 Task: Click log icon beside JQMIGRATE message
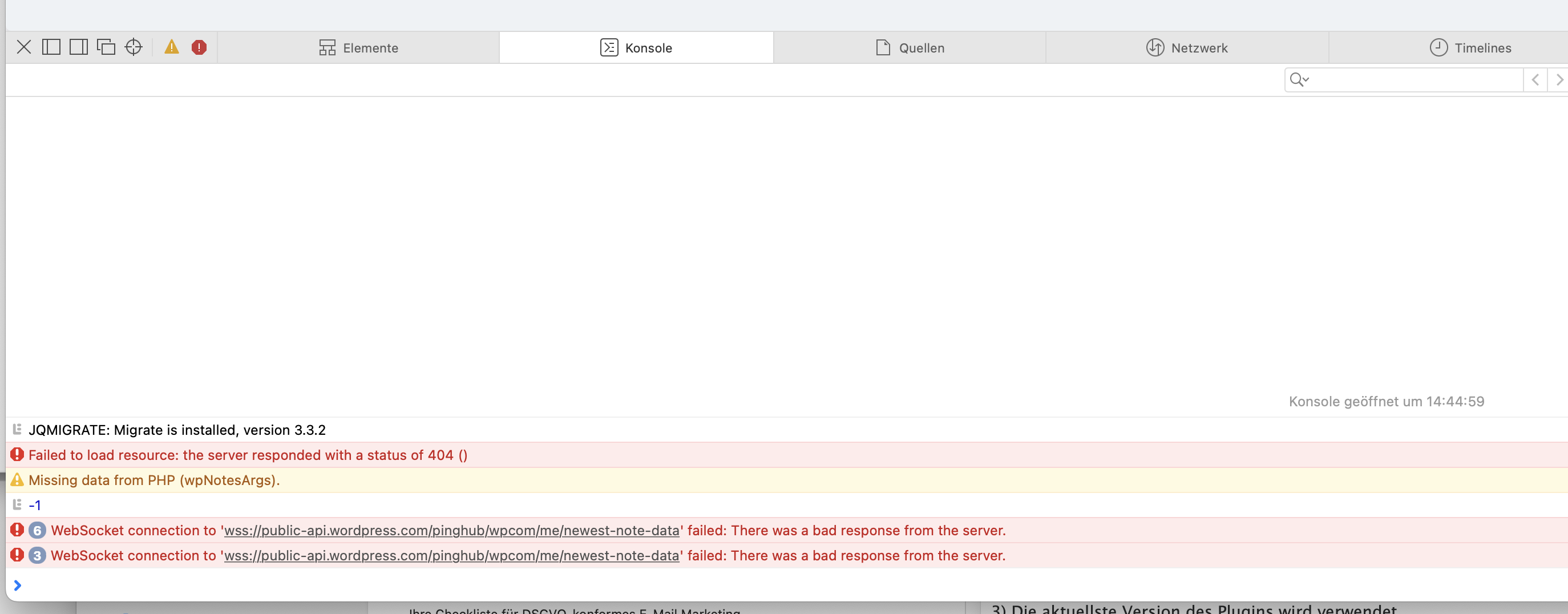pyautogui.click(x=17, y=430)
